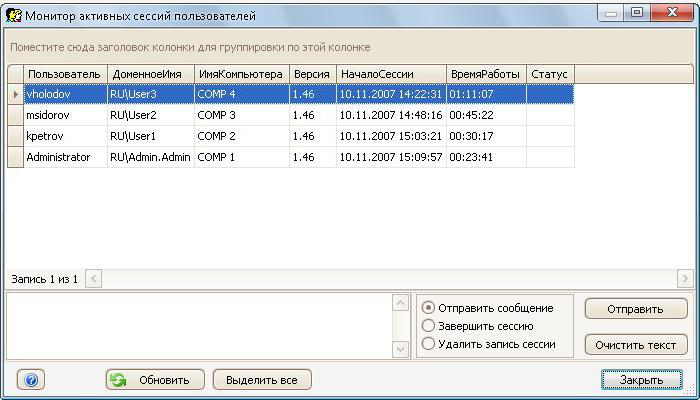Click the Выделить все button

262,380
